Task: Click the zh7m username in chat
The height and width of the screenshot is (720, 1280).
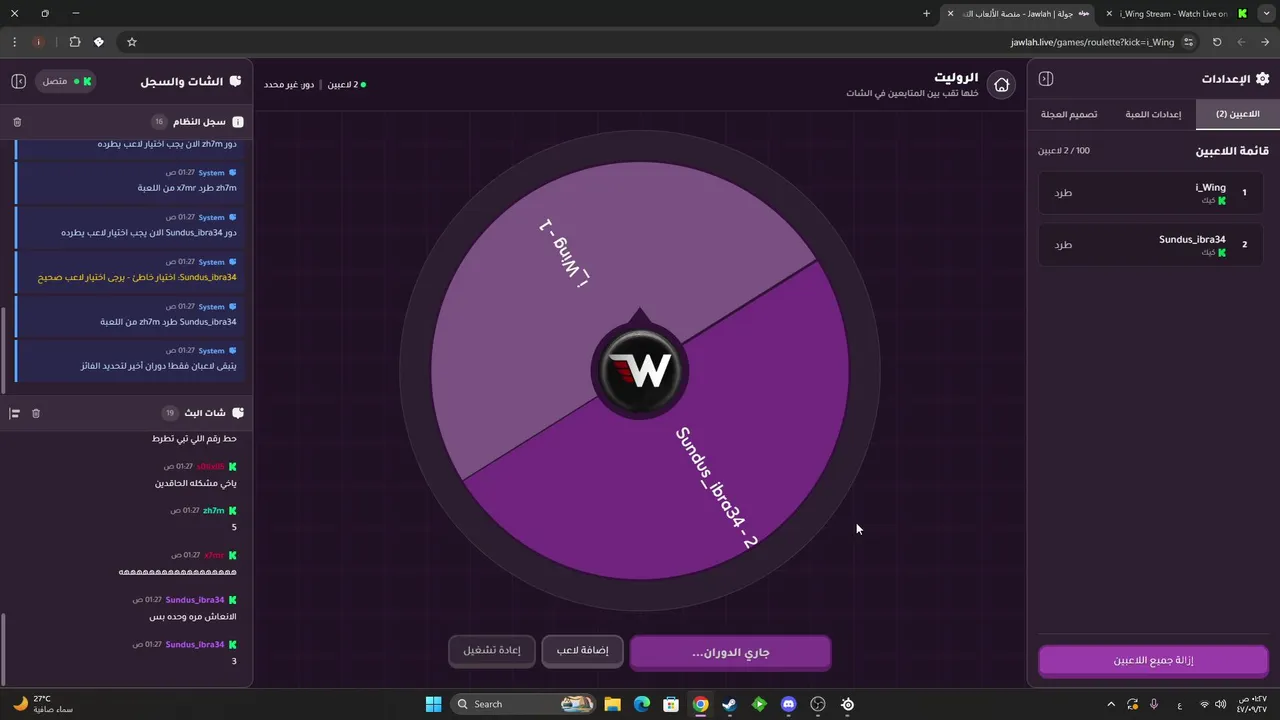Action: pos(214,510)
